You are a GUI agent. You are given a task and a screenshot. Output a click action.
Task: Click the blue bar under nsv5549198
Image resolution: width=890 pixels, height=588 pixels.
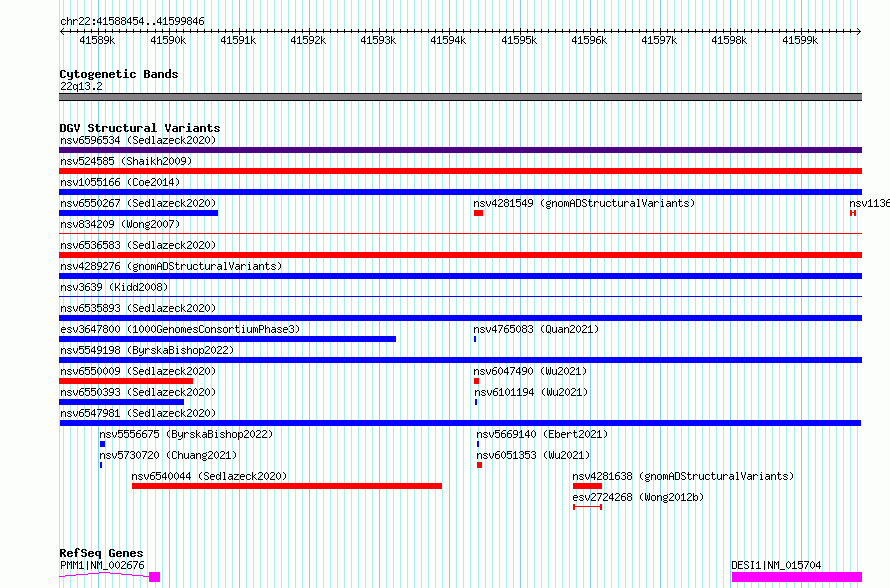(460, 360)
